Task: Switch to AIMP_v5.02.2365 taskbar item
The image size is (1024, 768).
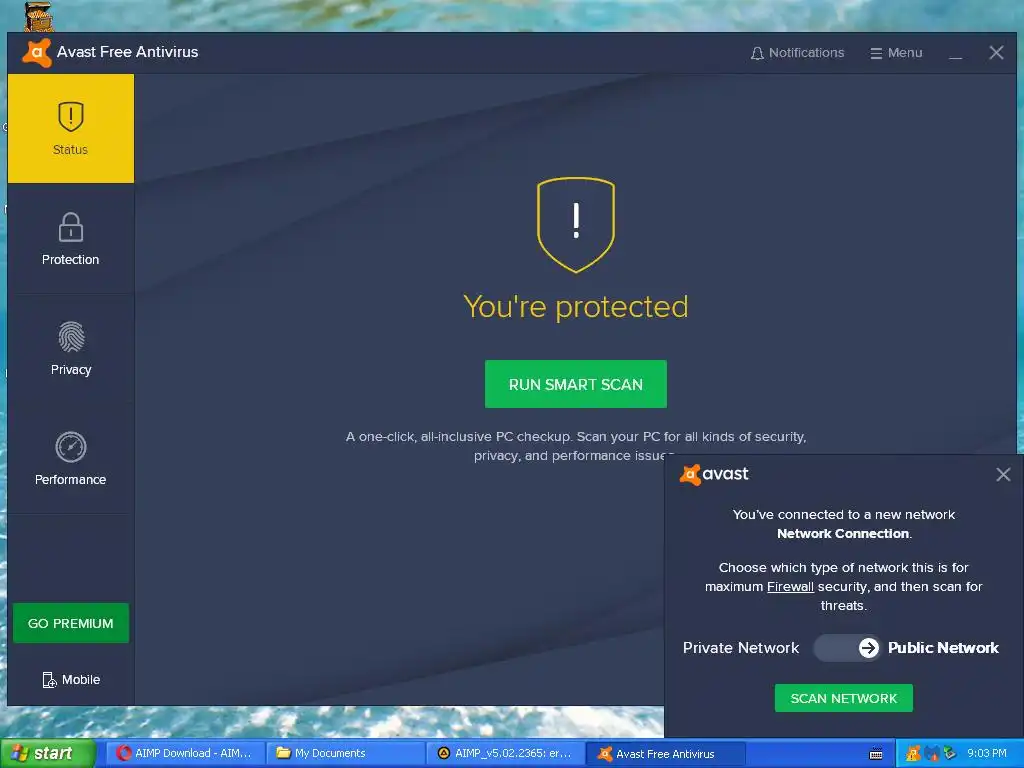Action: pyautogui.click(x=506, y=753)
